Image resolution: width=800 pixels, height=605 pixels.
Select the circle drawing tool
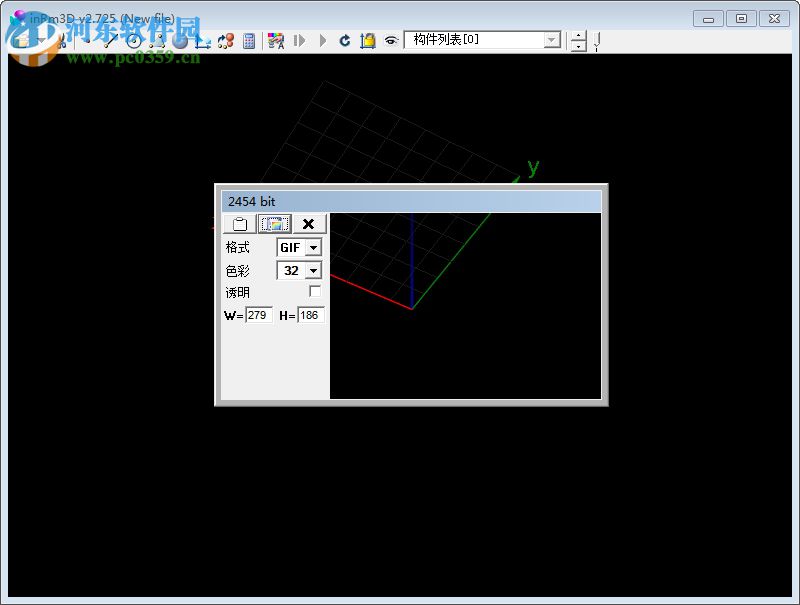(135, 42)
